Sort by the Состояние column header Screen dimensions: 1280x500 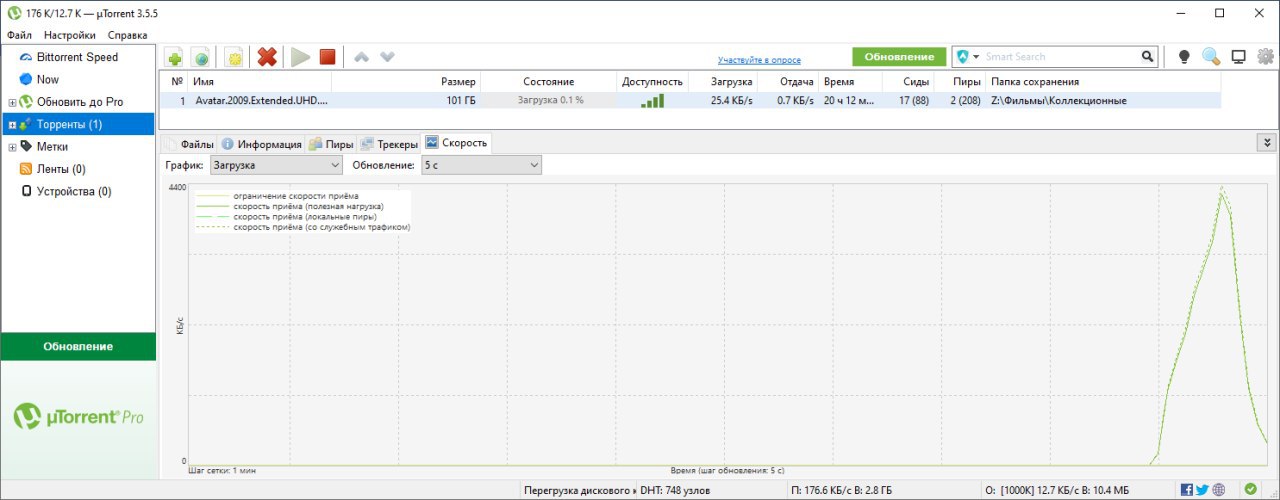click(548, 81)
